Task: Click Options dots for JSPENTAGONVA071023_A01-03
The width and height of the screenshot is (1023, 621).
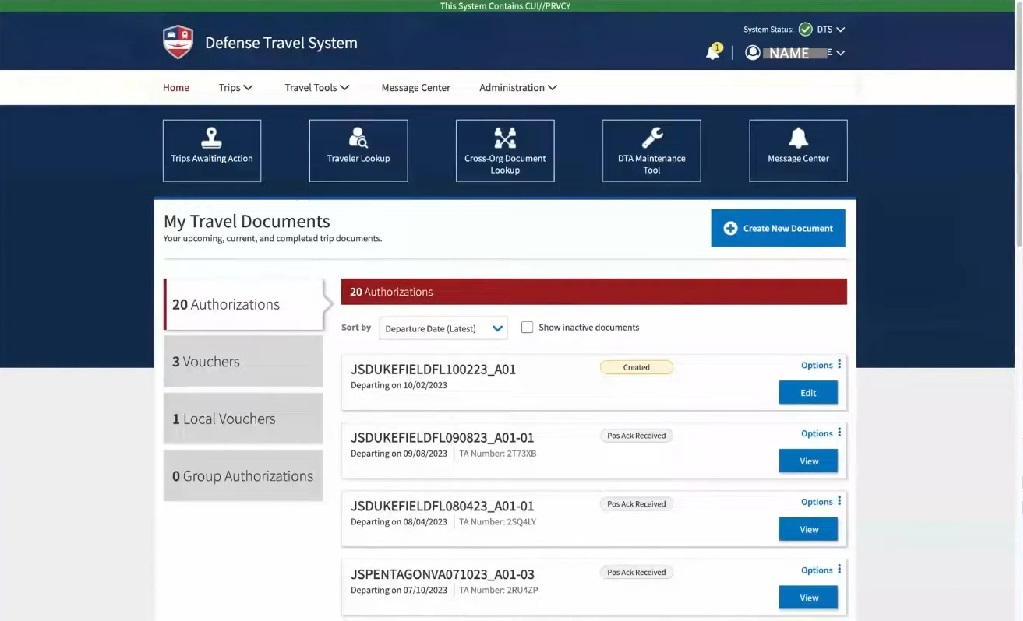Action: click(x=840, y=569)
